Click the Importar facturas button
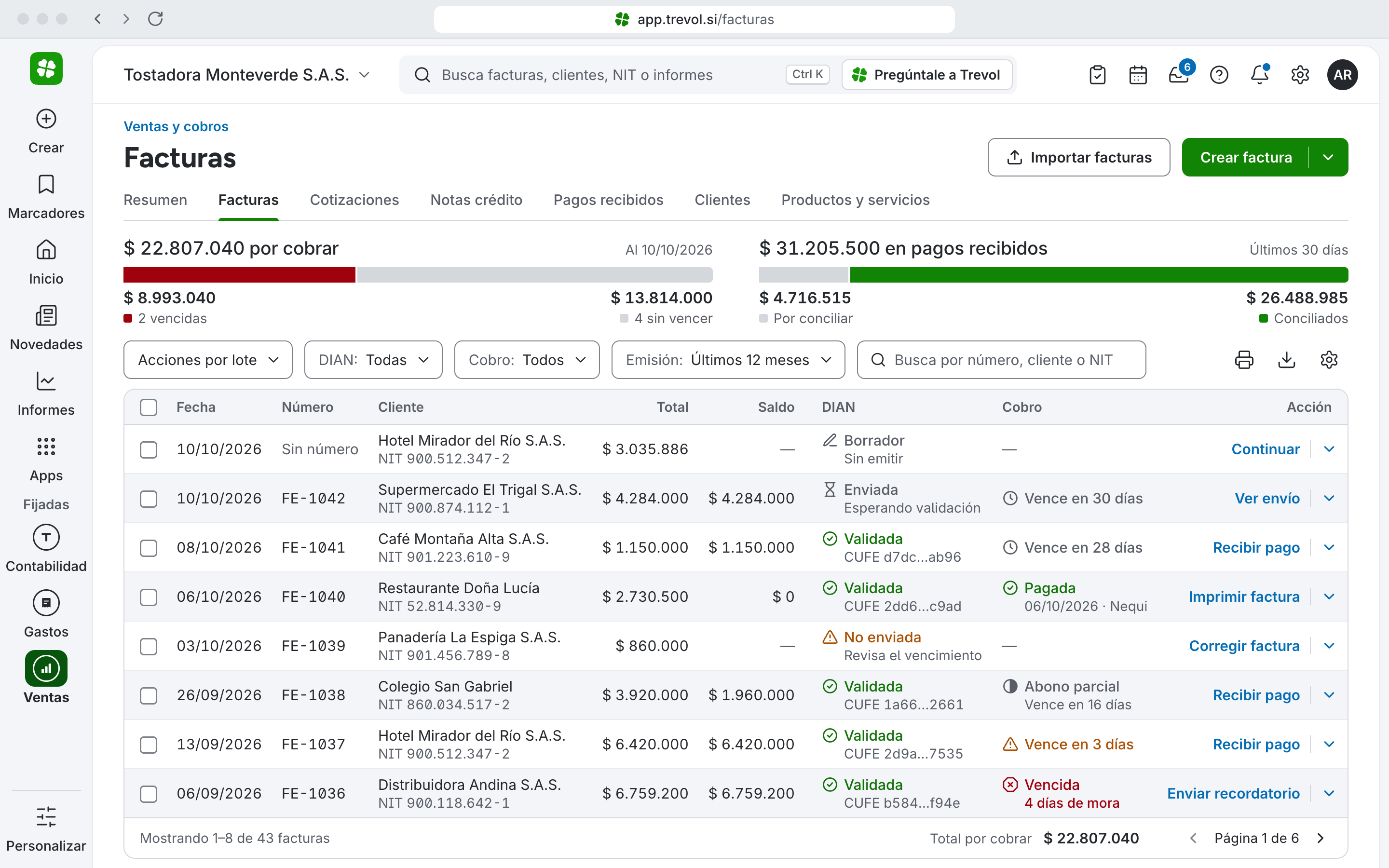Image resolution: width=1389 pixels, height=868 pixels. (x=1078, y=157)
